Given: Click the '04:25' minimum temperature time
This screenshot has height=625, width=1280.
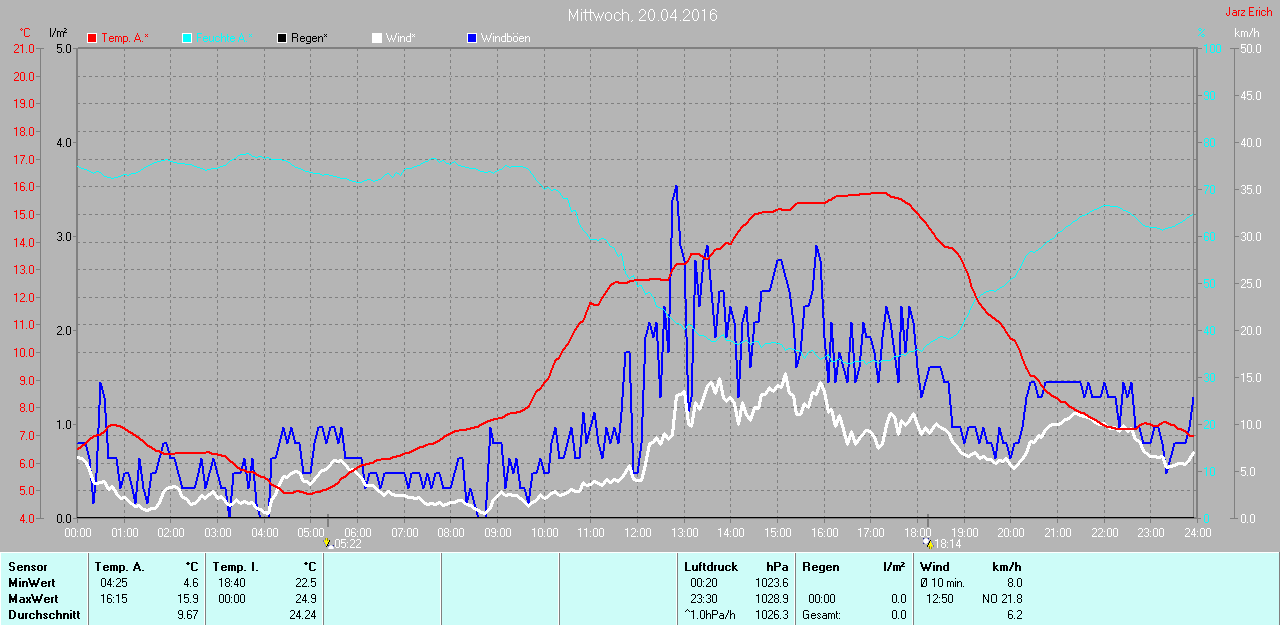Looking at the screenshot, I should (113, 583).
